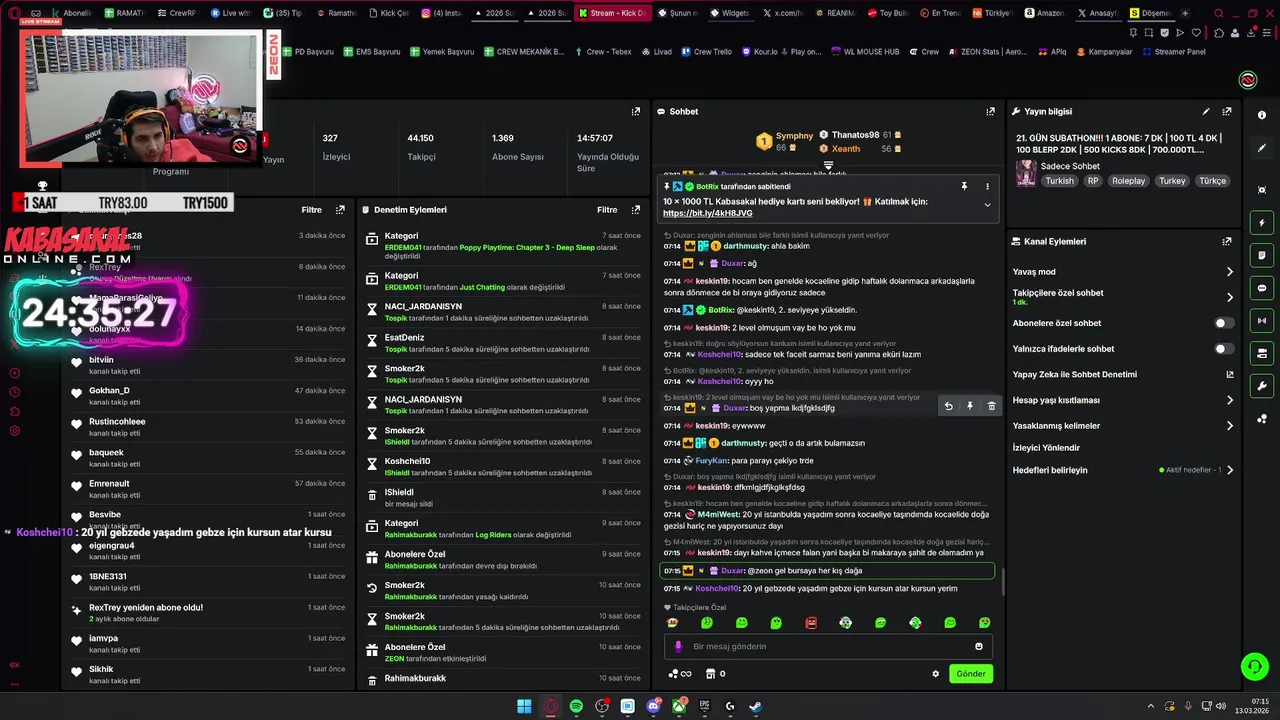Pop out the Denetim Eylemleri panel
1280x720 pixels.
pyautogui.click(x=636, y=210)
